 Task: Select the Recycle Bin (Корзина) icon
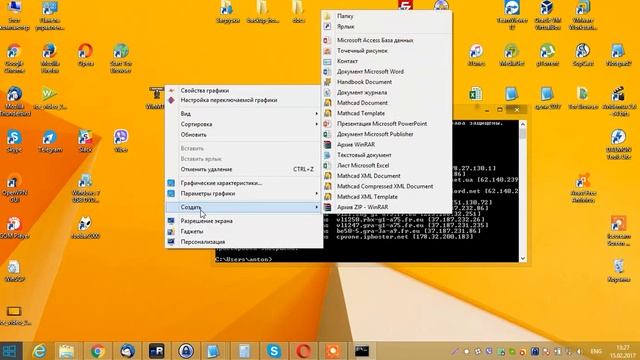(619, 271)
